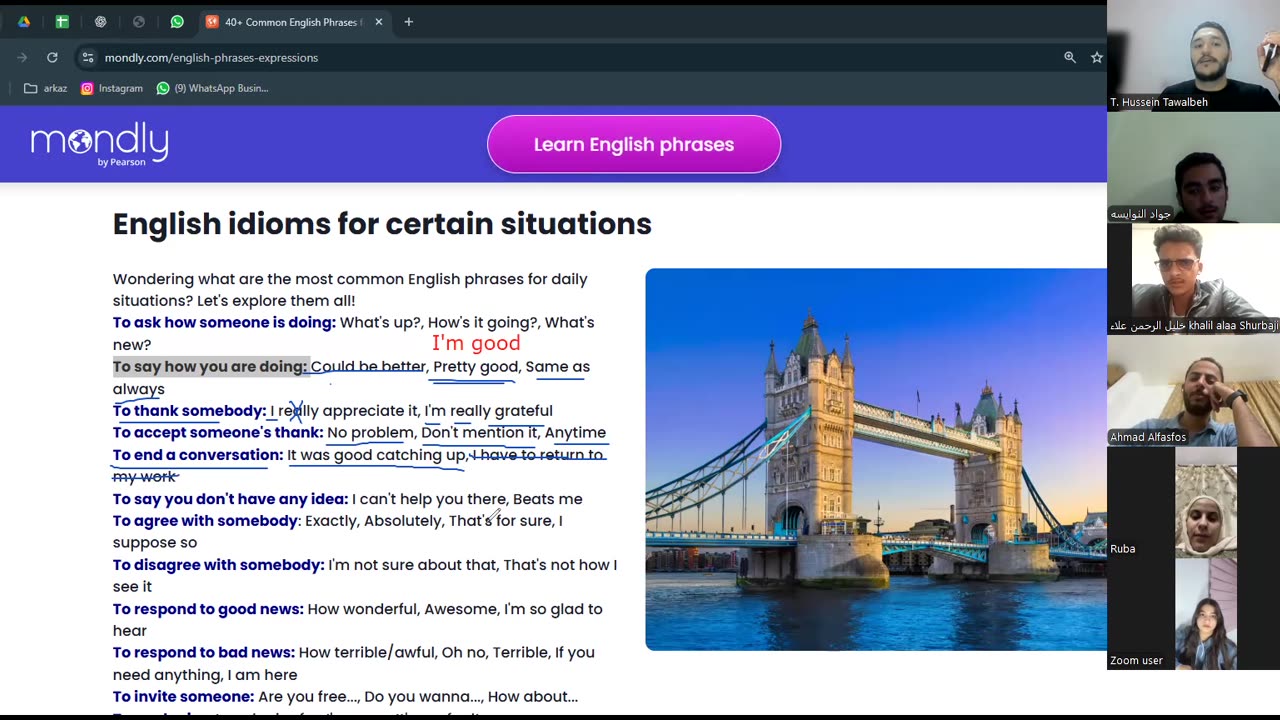Click the phrase Beats me
The image size is (1280, 720).
(x=547, y=498)
